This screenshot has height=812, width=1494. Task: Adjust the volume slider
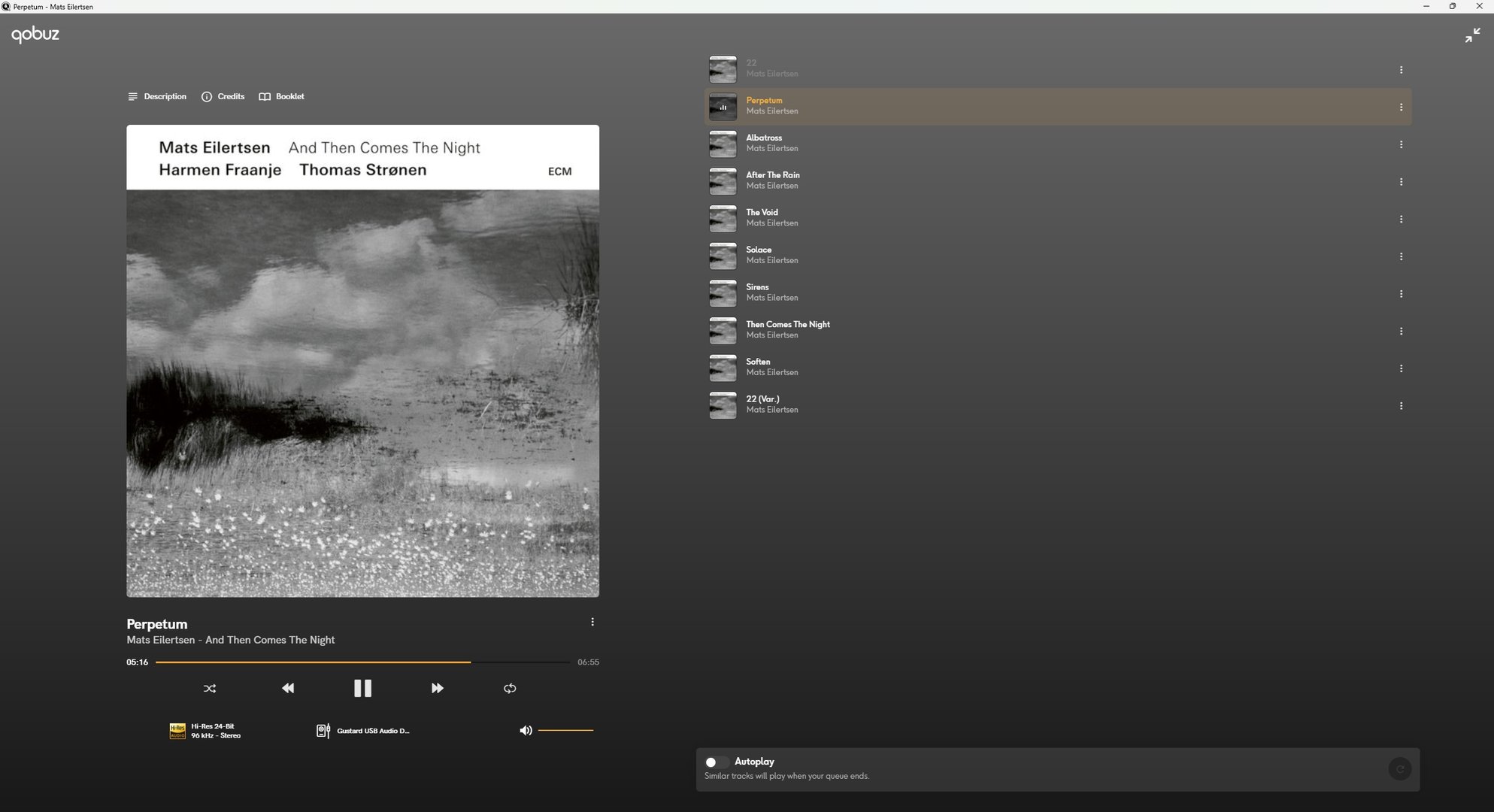click(565, 730)
